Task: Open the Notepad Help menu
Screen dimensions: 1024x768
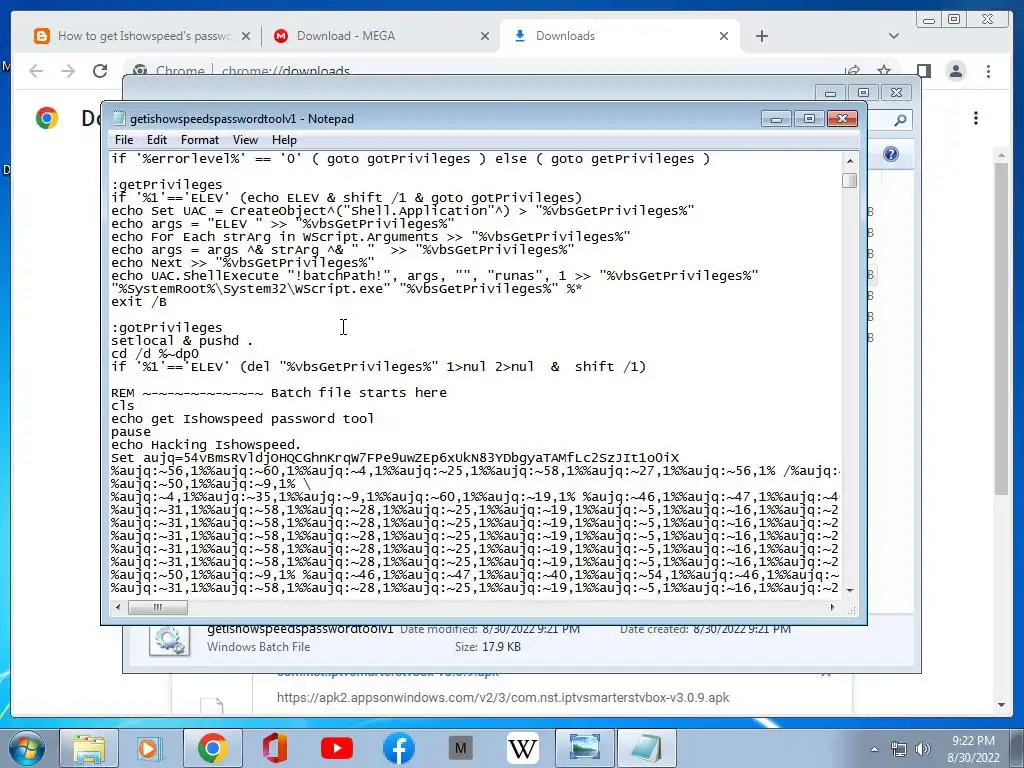Action: (x=284, y=140)
